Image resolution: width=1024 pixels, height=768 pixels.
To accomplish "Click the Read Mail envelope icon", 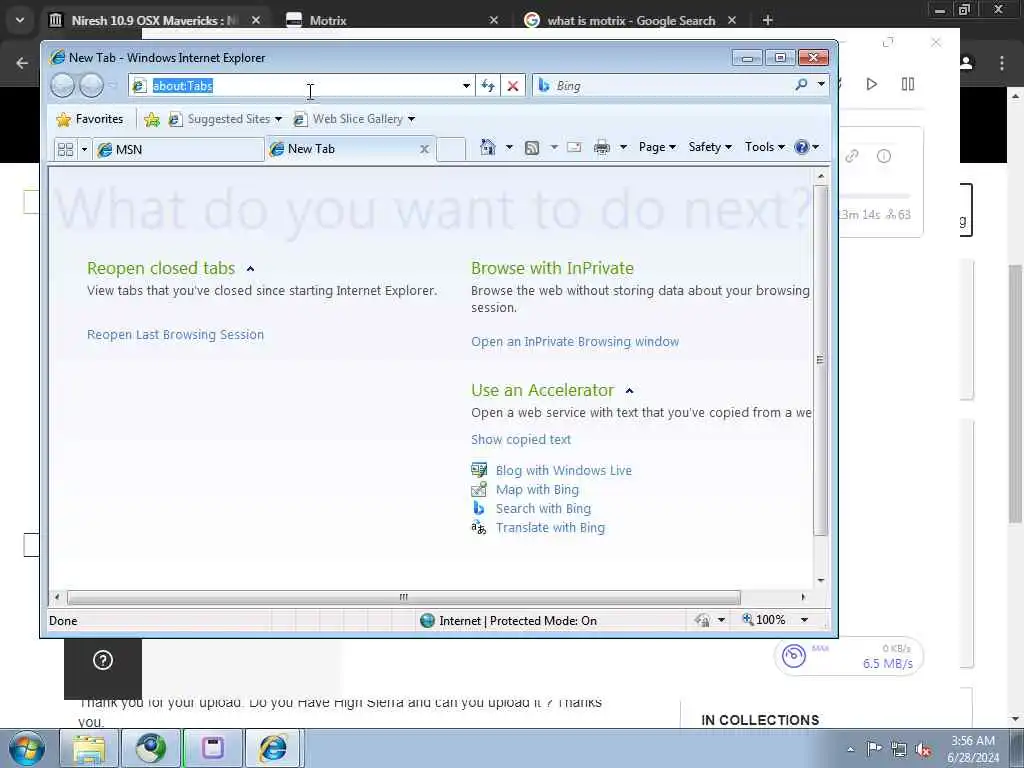I will 574,147.
